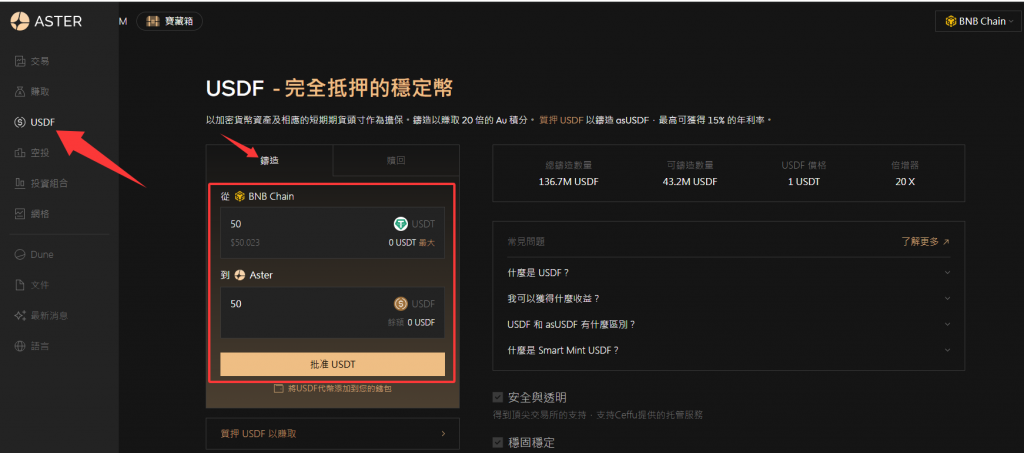Viewport: 1024px width, 453px height.
Task: Click the treasure chest icon in header
Action: pos(153,22)
